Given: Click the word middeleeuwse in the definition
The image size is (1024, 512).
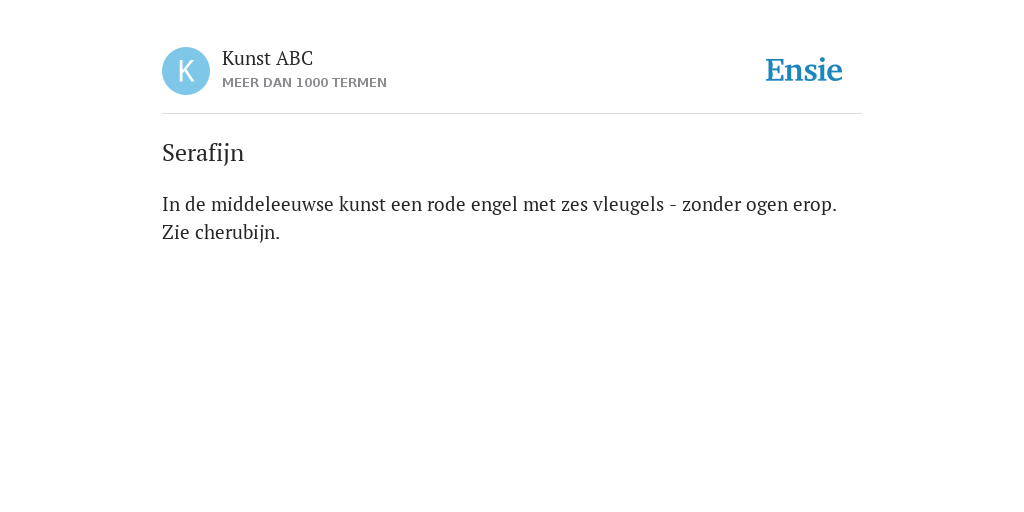Looking at the screenshot, I should click(x=272, y=204).
